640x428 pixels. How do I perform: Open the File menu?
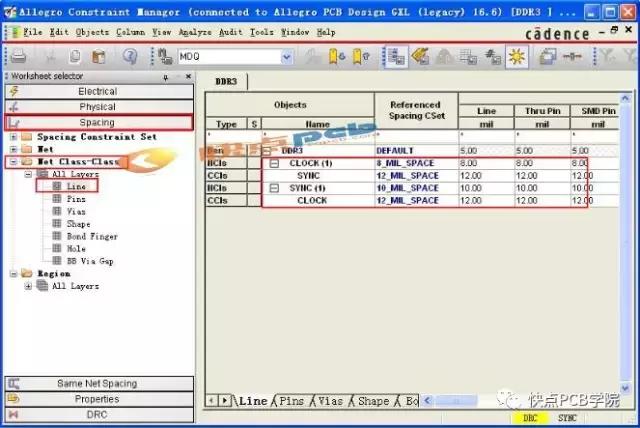tap(33, 32)
